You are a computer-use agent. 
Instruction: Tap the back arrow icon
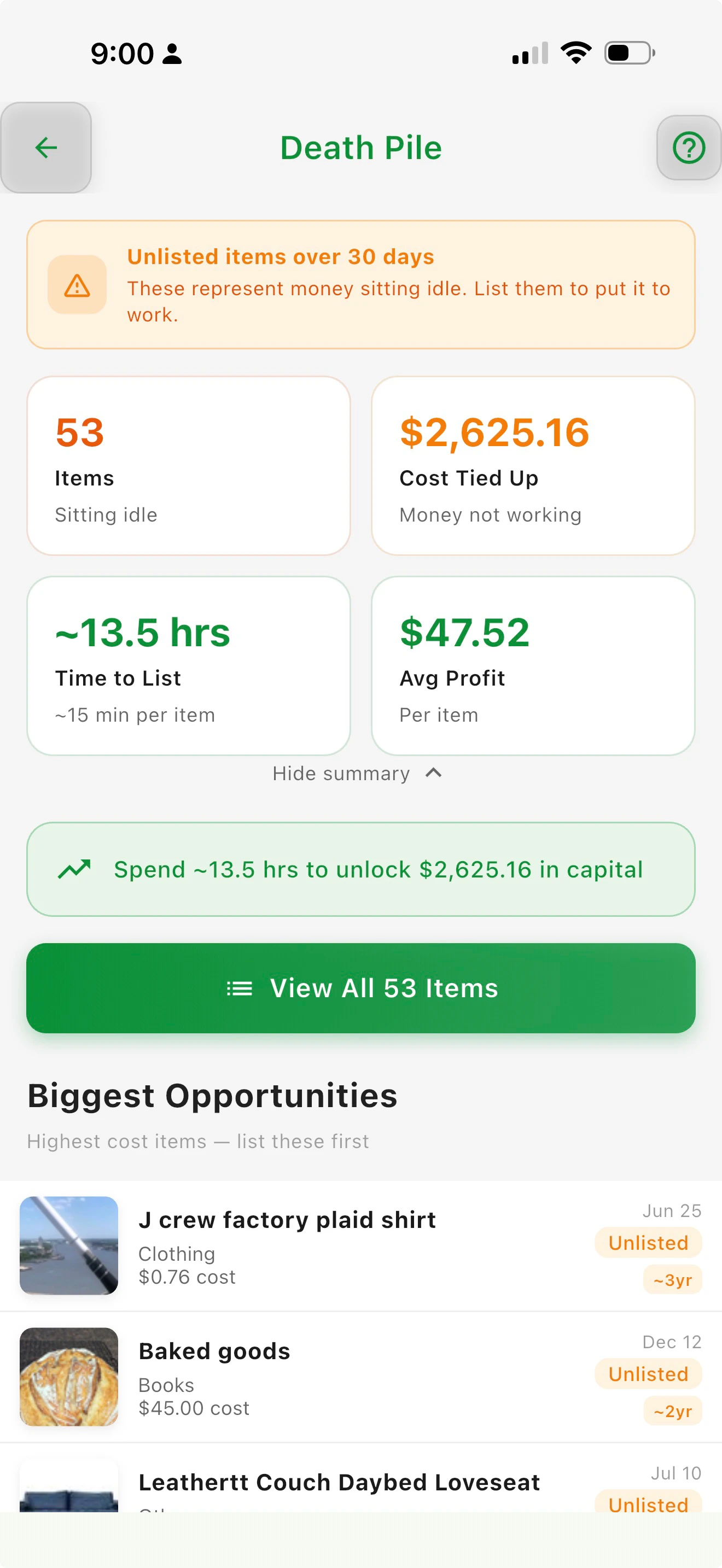pos(46,147)
